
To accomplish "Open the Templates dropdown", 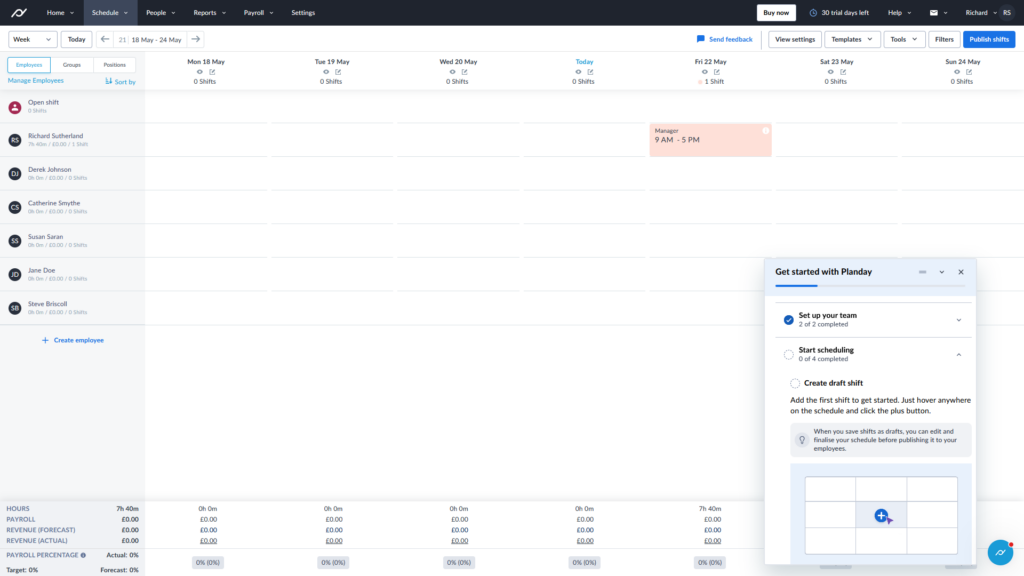I will coord(852,39).
